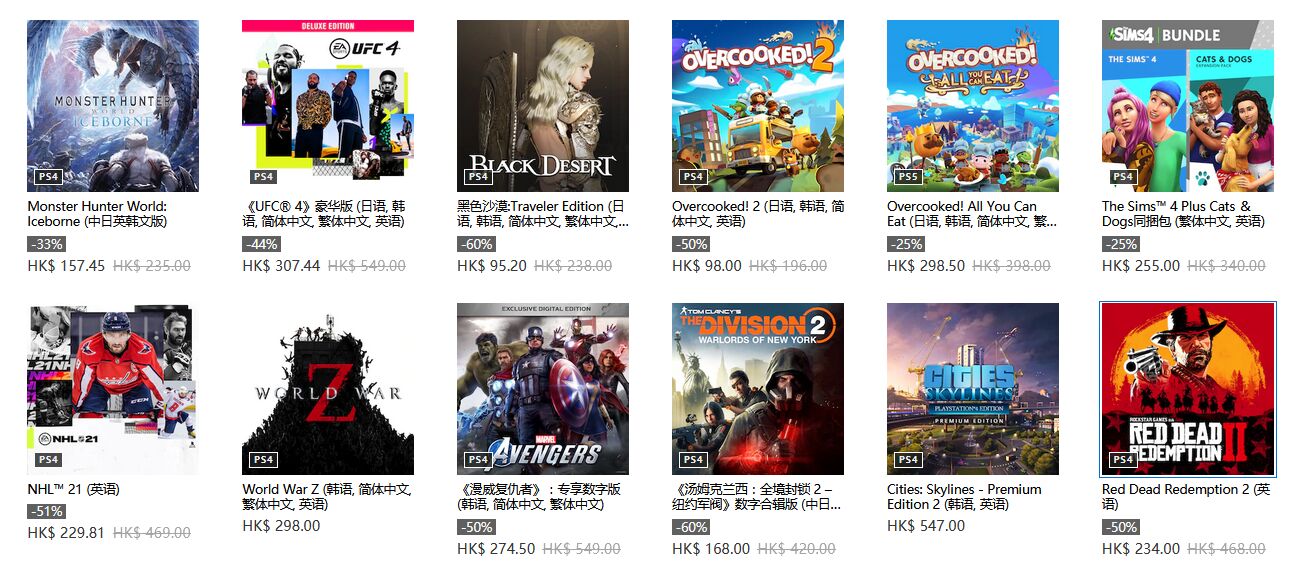Select the Red Dead Redemption II cover
The image size is (1293, 577).
tap(1188, 389)
